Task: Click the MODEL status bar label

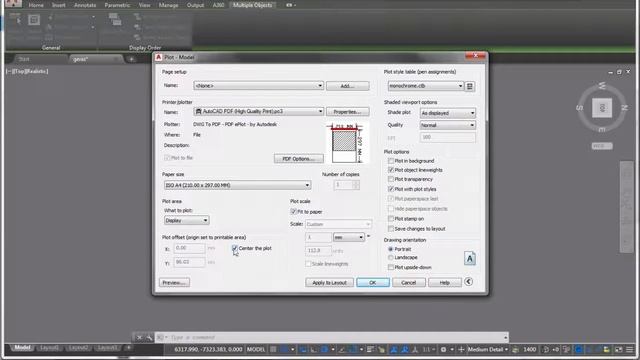Action: click(256, 349)
